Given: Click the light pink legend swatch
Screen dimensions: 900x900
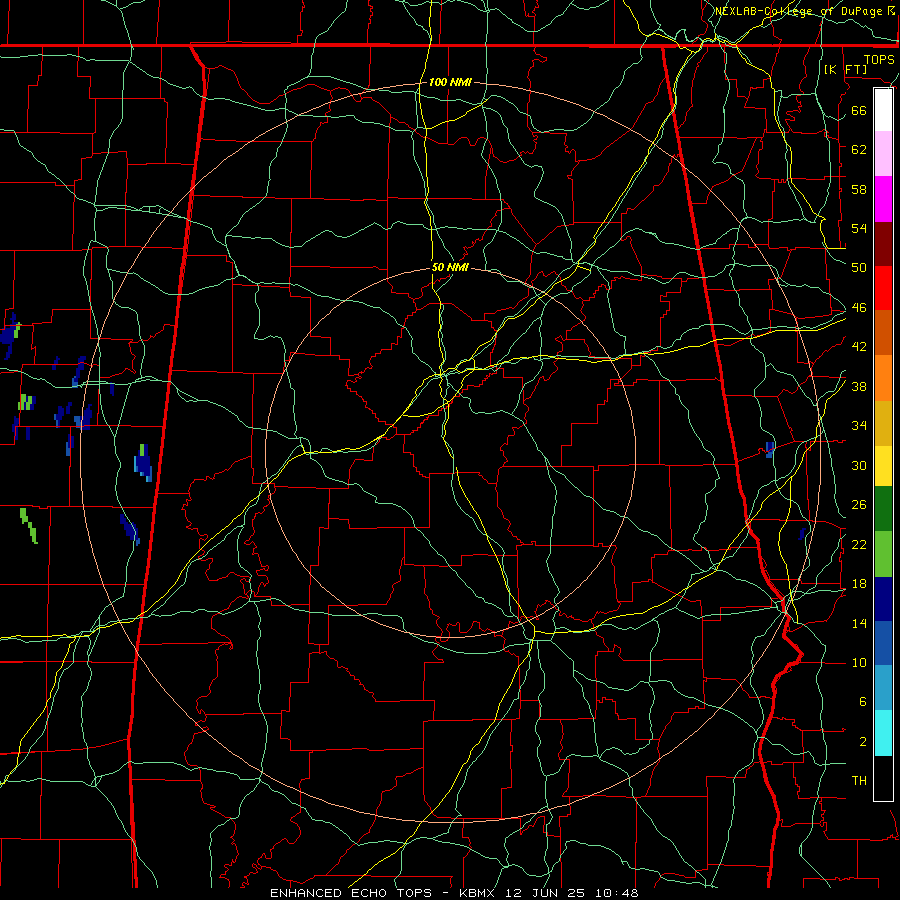Looking at the screenshot, I should [x=883, y=154].
